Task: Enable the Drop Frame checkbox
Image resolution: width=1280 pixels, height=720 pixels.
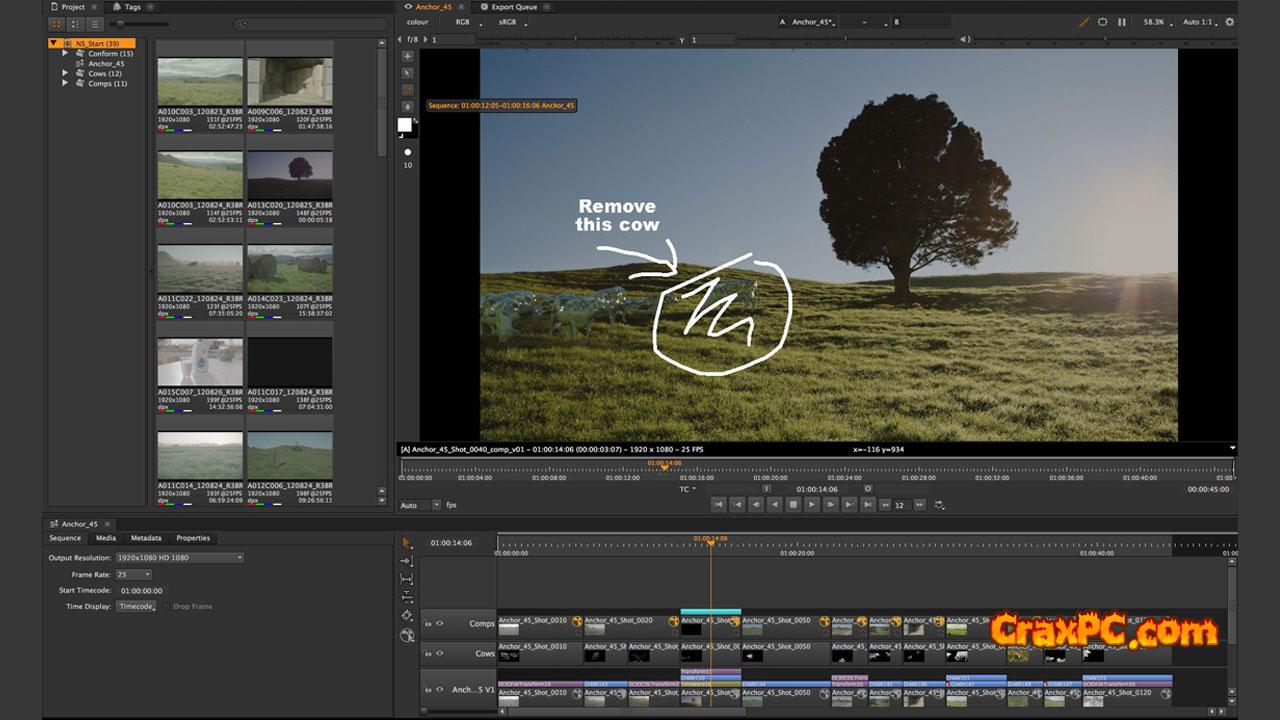Action: coord(166,607)
